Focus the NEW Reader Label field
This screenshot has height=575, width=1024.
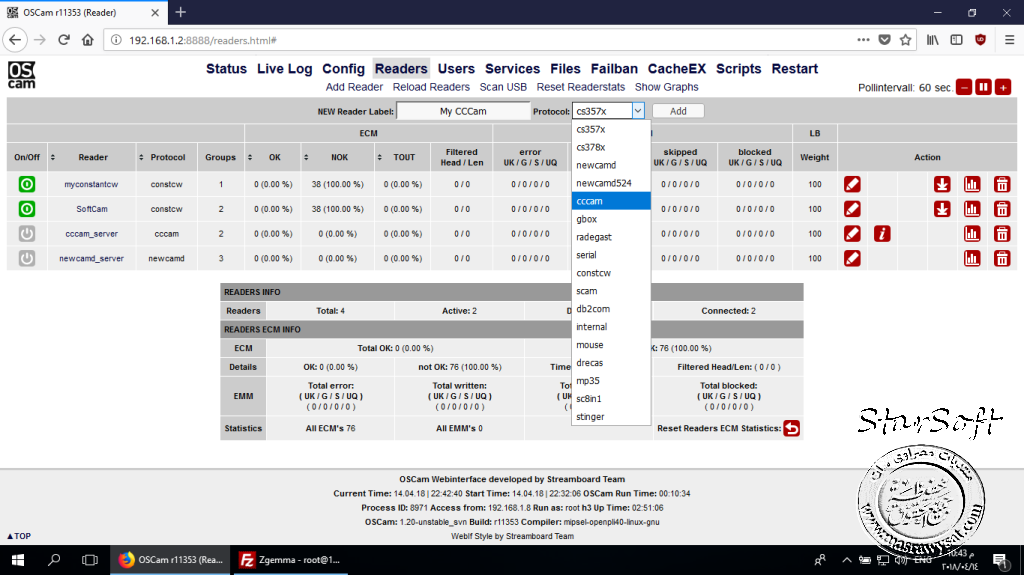pos(463,111)
